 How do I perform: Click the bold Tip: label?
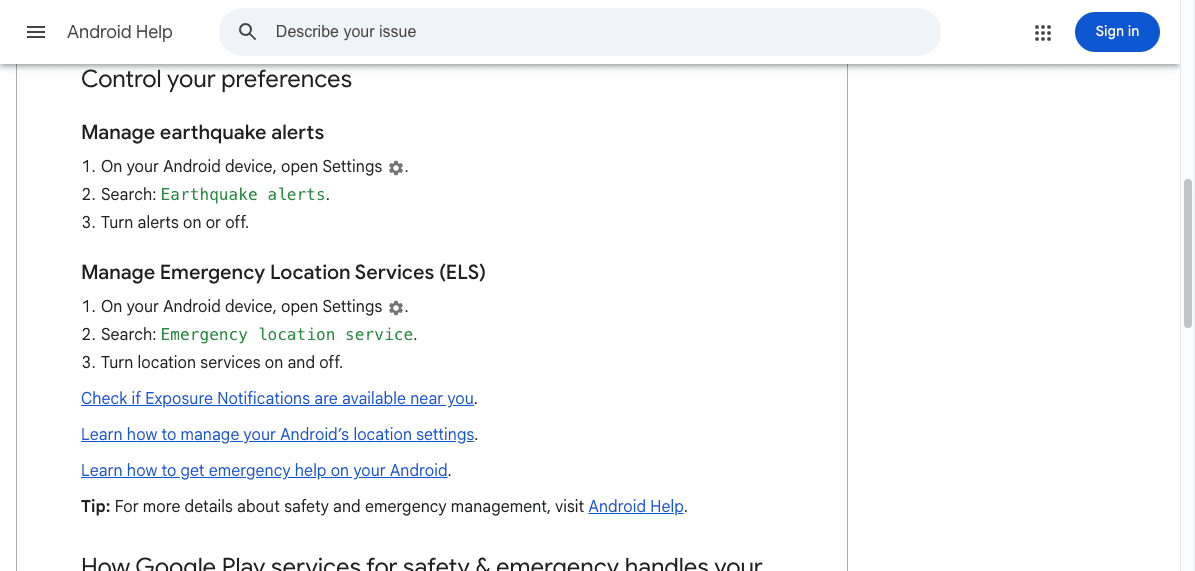tap(95, 506)
